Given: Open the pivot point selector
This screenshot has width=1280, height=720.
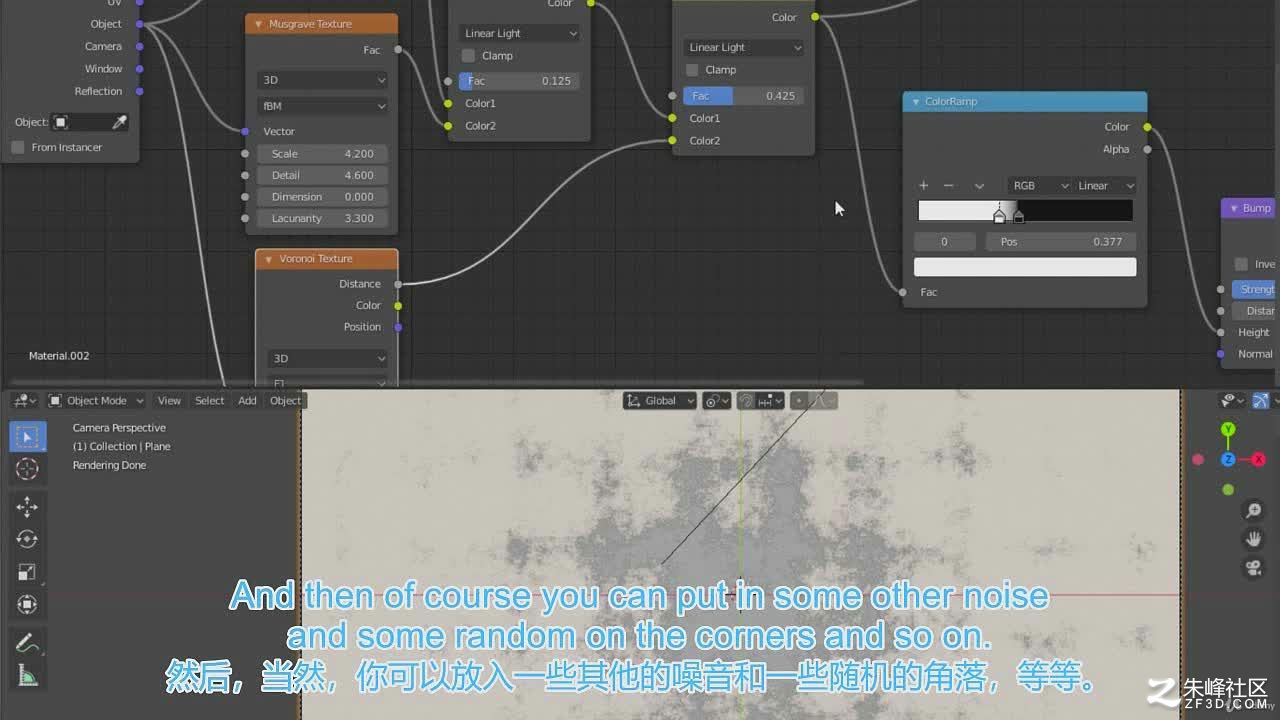Looking at the screenshot, I should [716, 400].
